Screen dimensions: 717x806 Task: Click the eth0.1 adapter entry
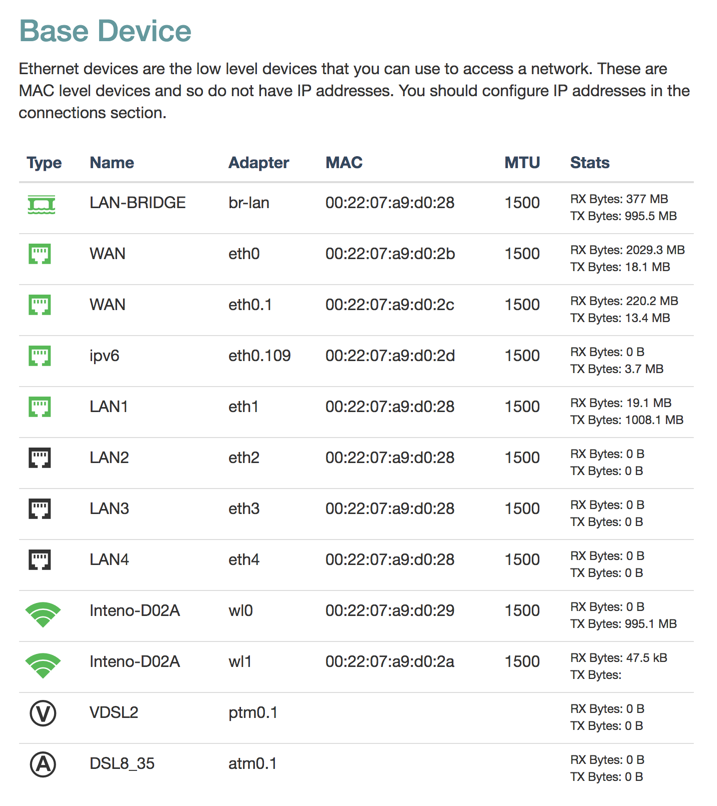(250, 305)
